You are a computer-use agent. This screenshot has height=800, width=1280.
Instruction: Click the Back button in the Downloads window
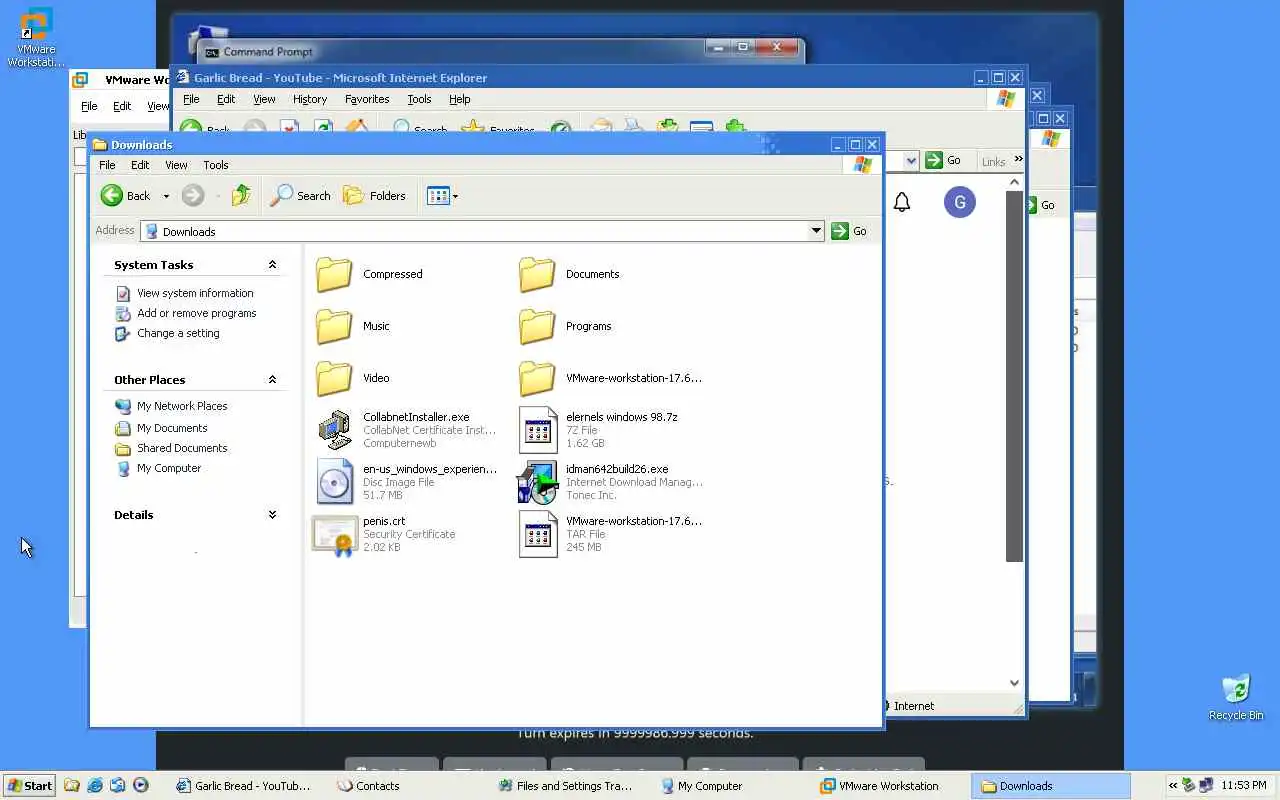(126, 196)
